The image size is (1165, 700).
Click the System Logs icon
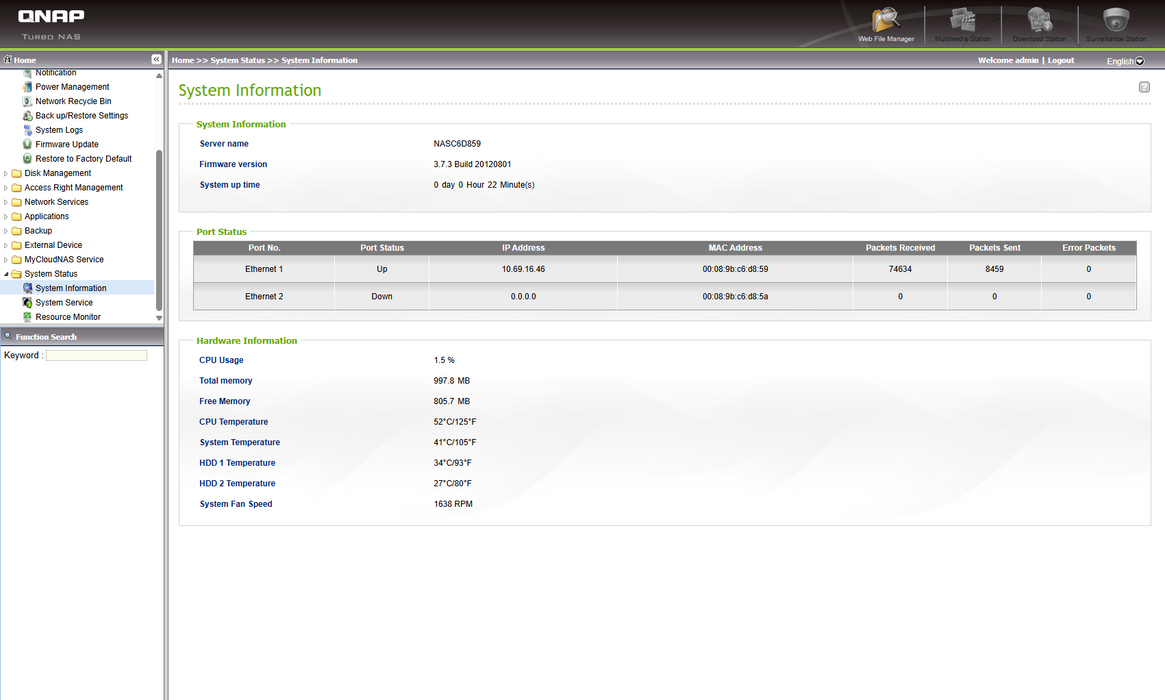[27, 130]
